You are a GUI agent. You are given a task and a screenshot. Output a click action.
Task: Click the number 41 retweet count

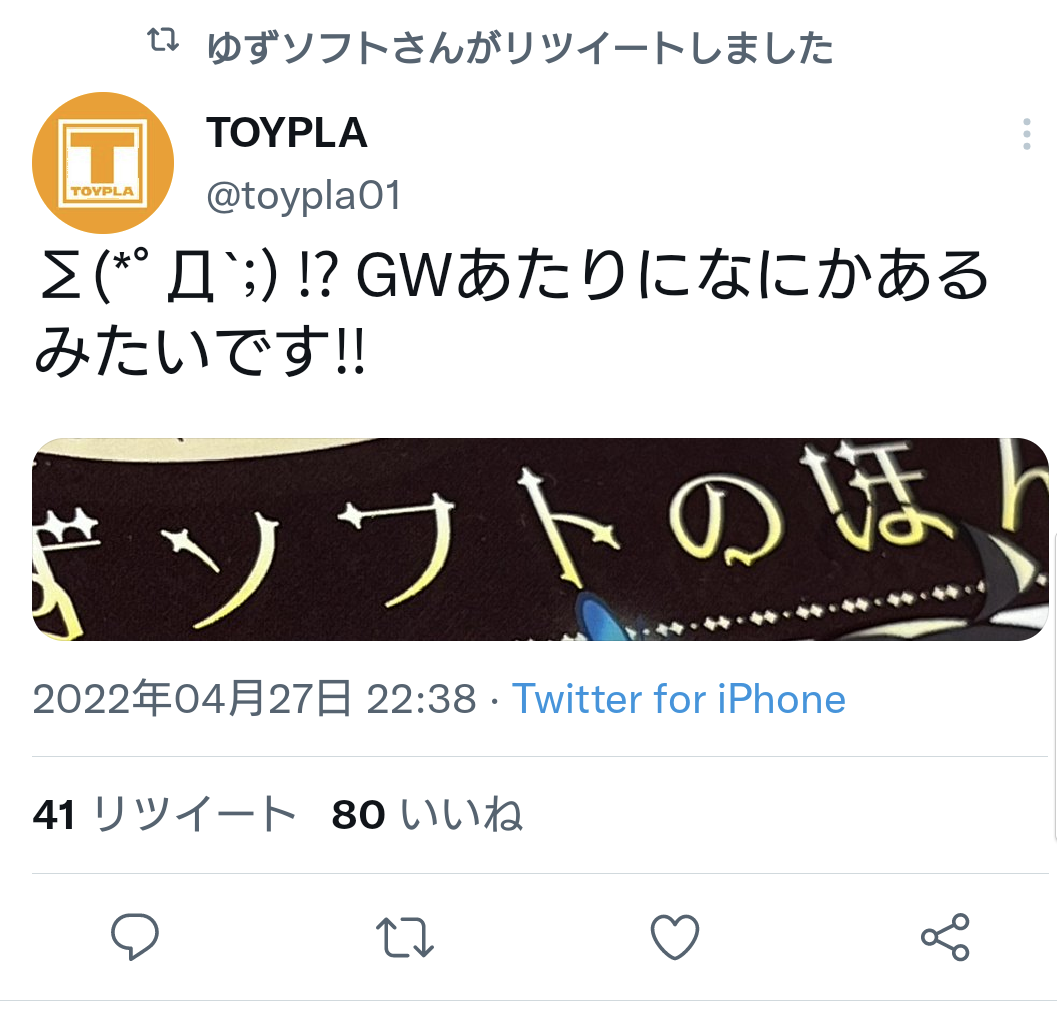(53, 814)
